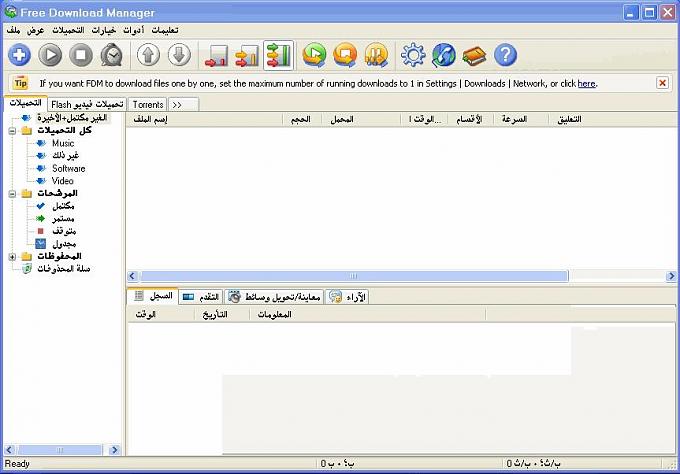Select the Software category
680x474 pixels.
pos(69,168)
